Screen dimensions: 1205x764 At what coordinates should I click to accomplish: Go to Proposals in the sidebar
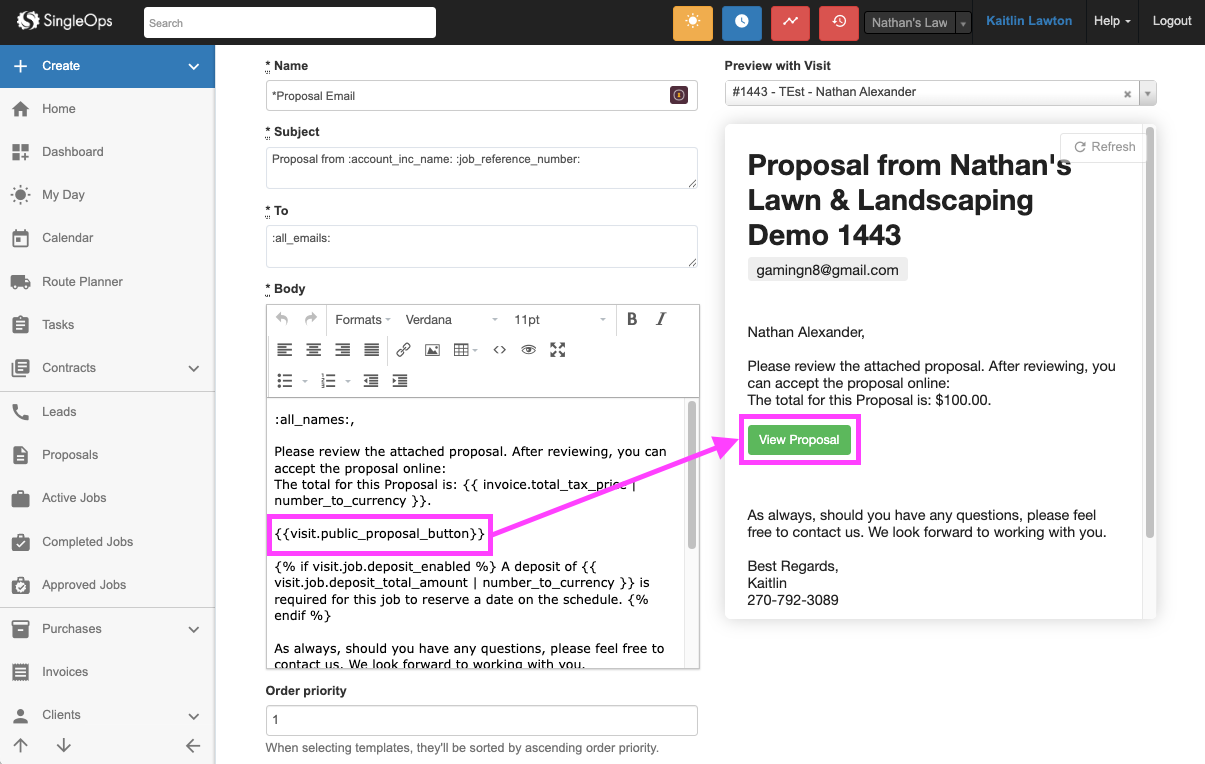(x=70, y=455)
